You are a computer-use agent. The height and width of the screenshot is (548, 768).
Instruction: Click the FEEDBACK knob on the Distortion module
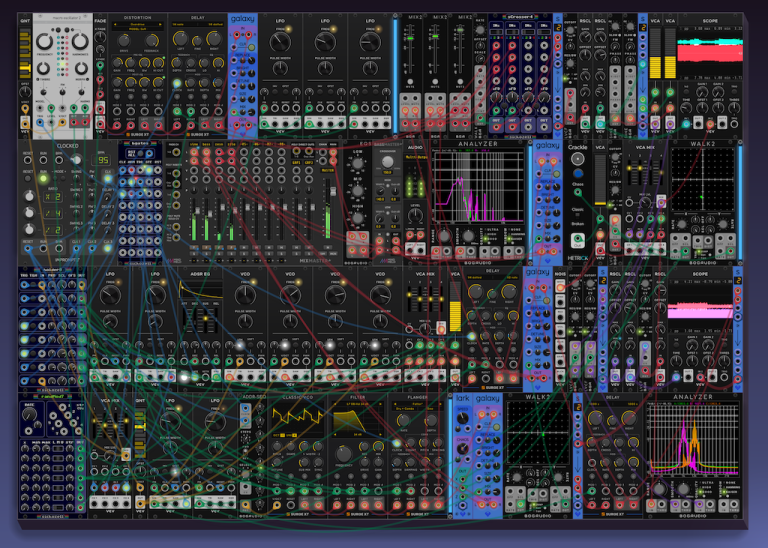coord(152,41)
